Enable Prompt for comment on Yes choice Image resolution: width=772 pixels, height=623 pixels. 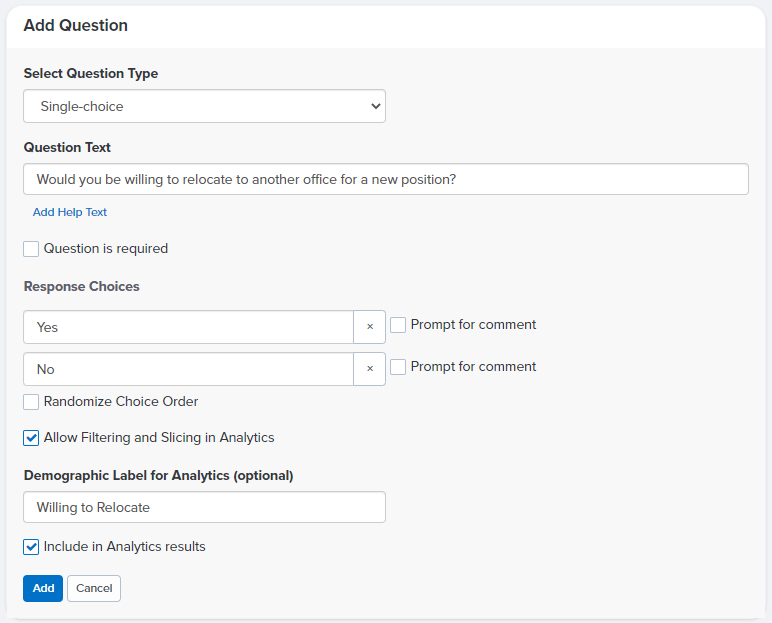point(398,325)
